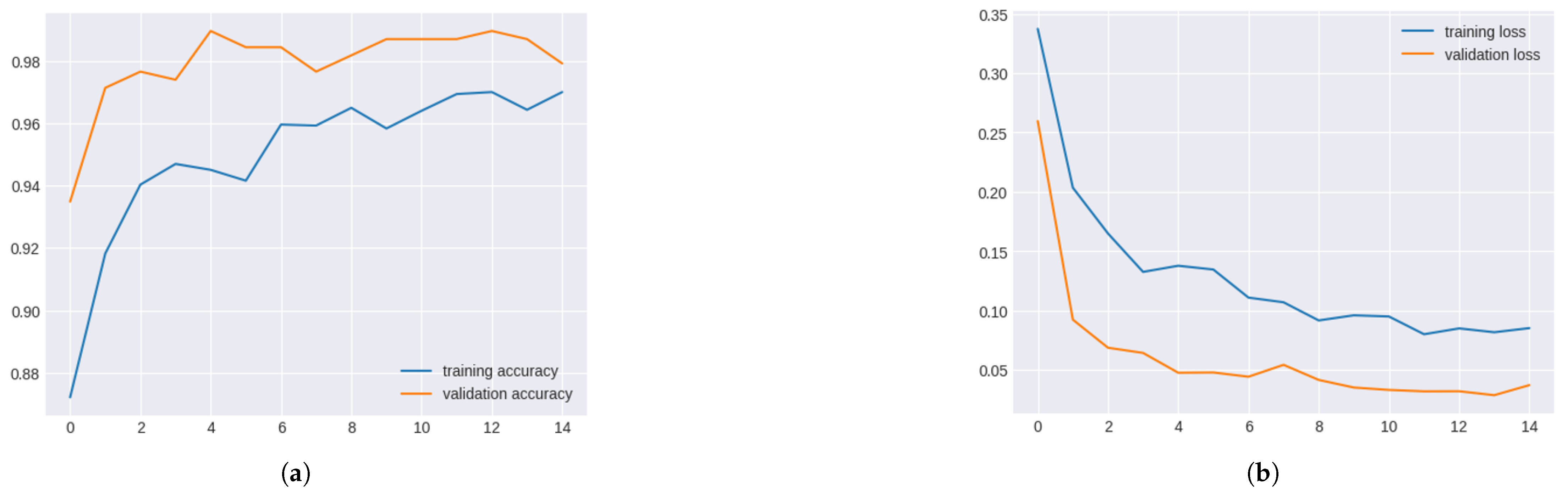The width and height of the screenshot is (1568, 497).
Task: Click the blue training loss legend line
Action: point(1417,31)
